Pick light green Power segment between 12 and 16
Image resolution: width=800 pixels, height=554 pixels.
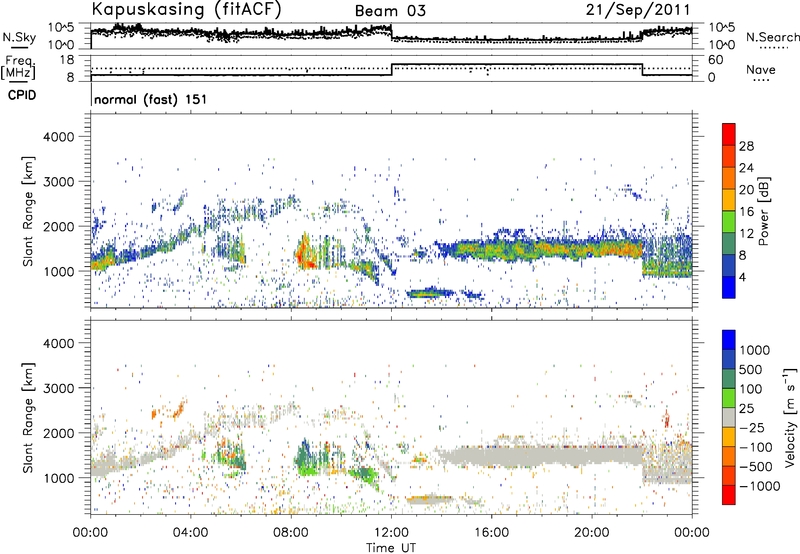pyautogui.click(x=729, y=222)
